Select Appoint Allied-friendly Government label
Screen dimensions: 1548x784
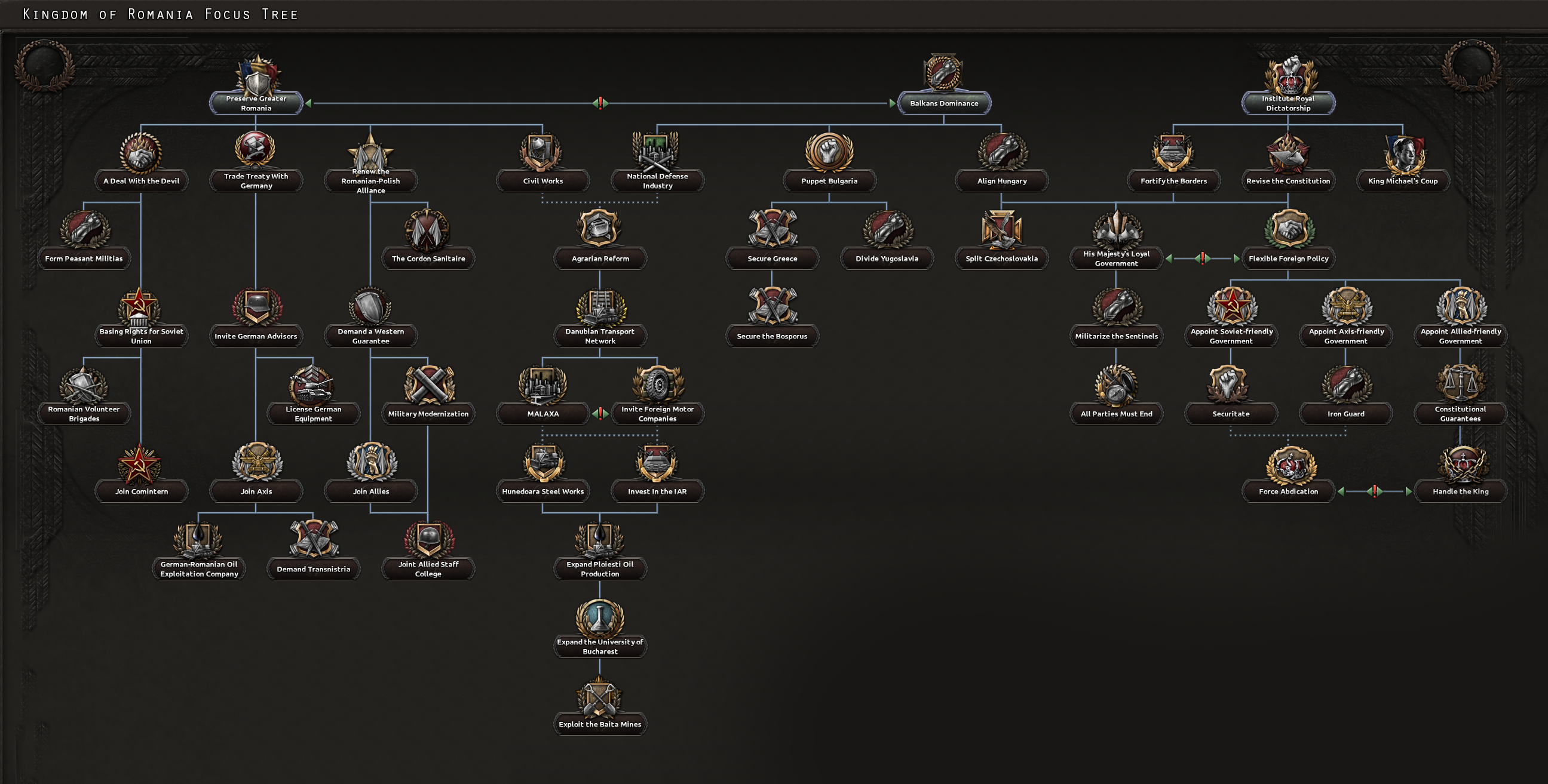point(1460,336)
